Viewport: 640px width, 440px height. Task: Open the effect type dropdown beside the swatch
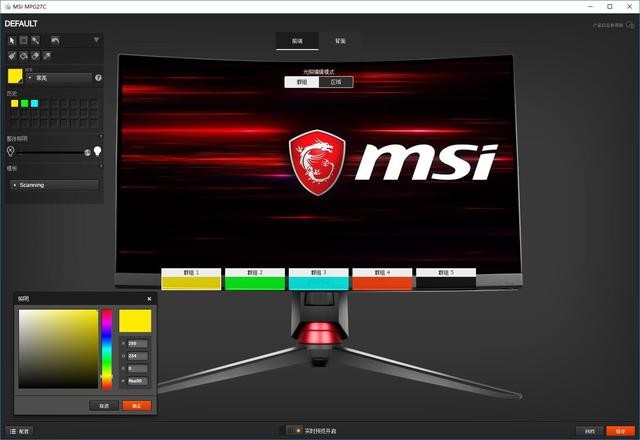pyautogui.click(x=60, y=78)
